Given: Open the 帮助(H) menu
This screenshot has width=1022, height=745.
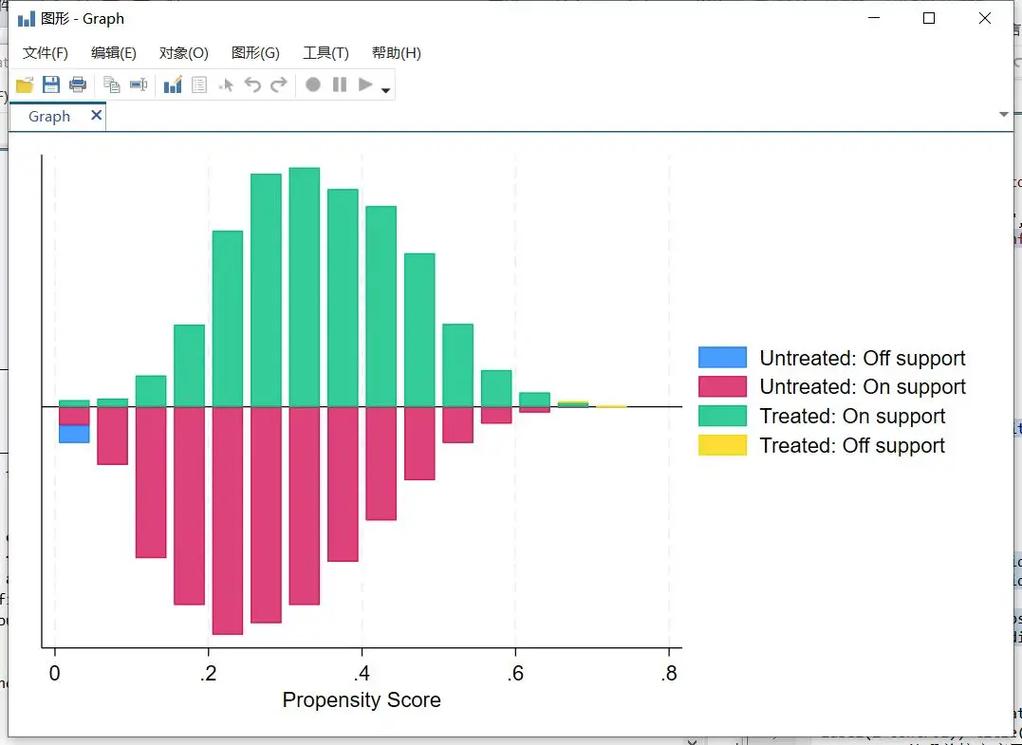Looking at the screenshot, I should point(396,53).
